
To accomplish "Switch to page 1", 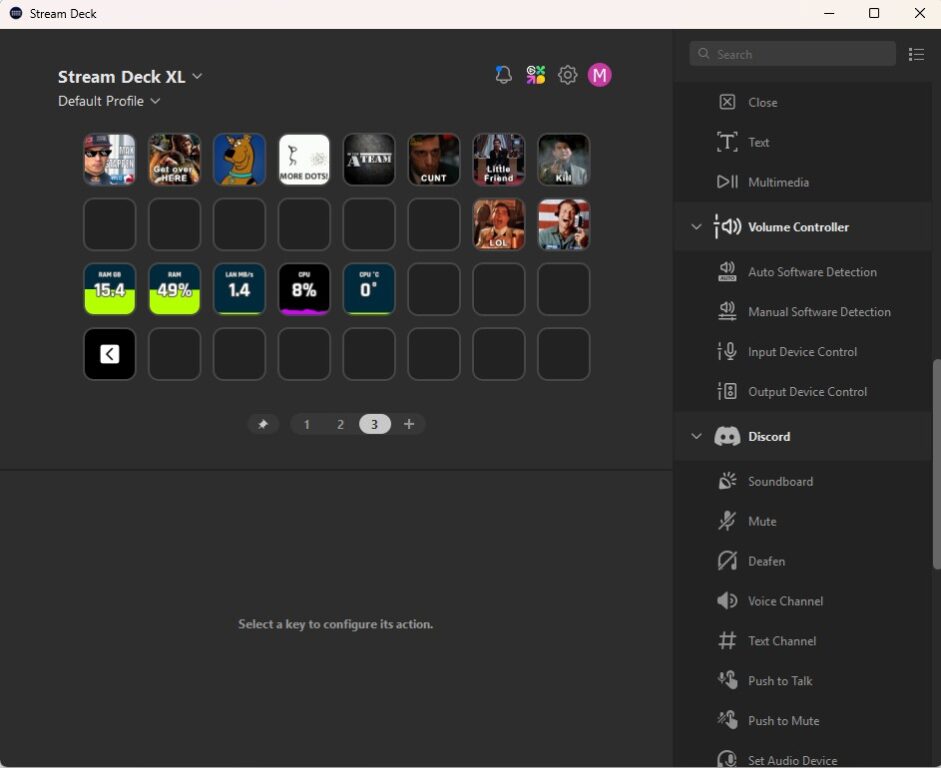I will [x=307, y=424].
